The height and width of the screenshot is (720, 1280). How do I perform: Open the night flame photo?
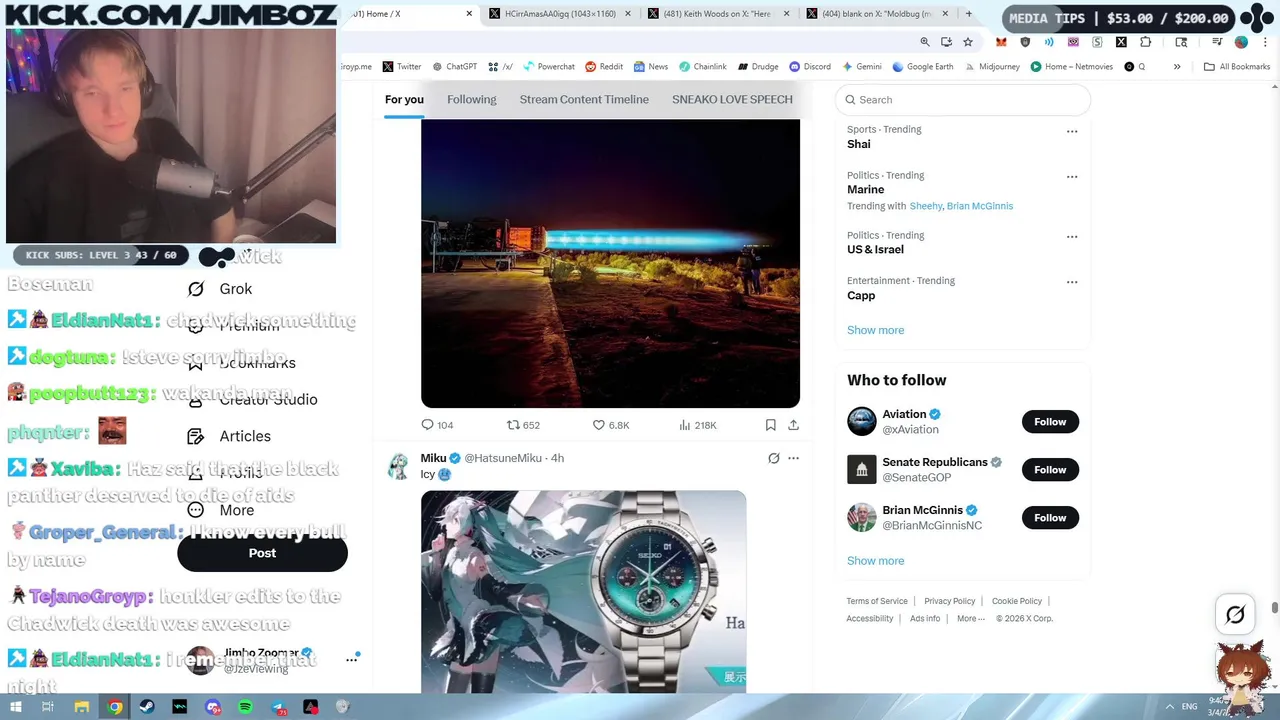(610, 263)
